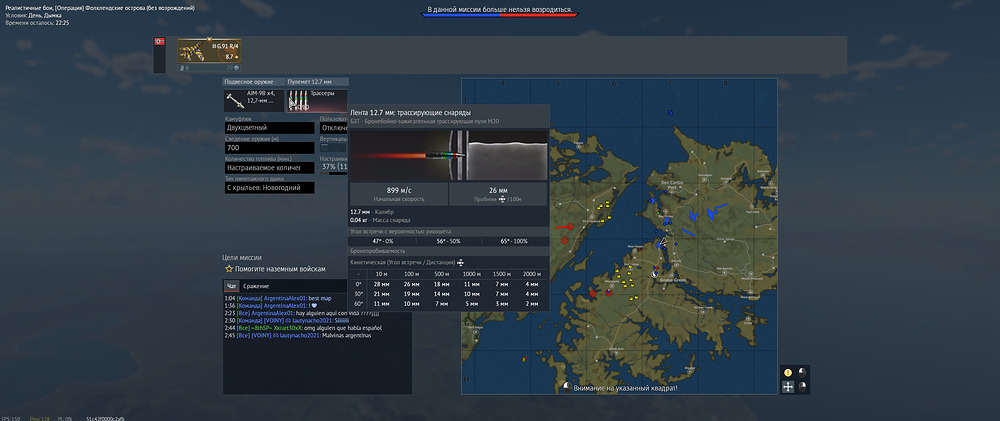Screen dimensions: 1000x421
Task: Click the 1000 м column header
Action: click(x=471, y=274)
